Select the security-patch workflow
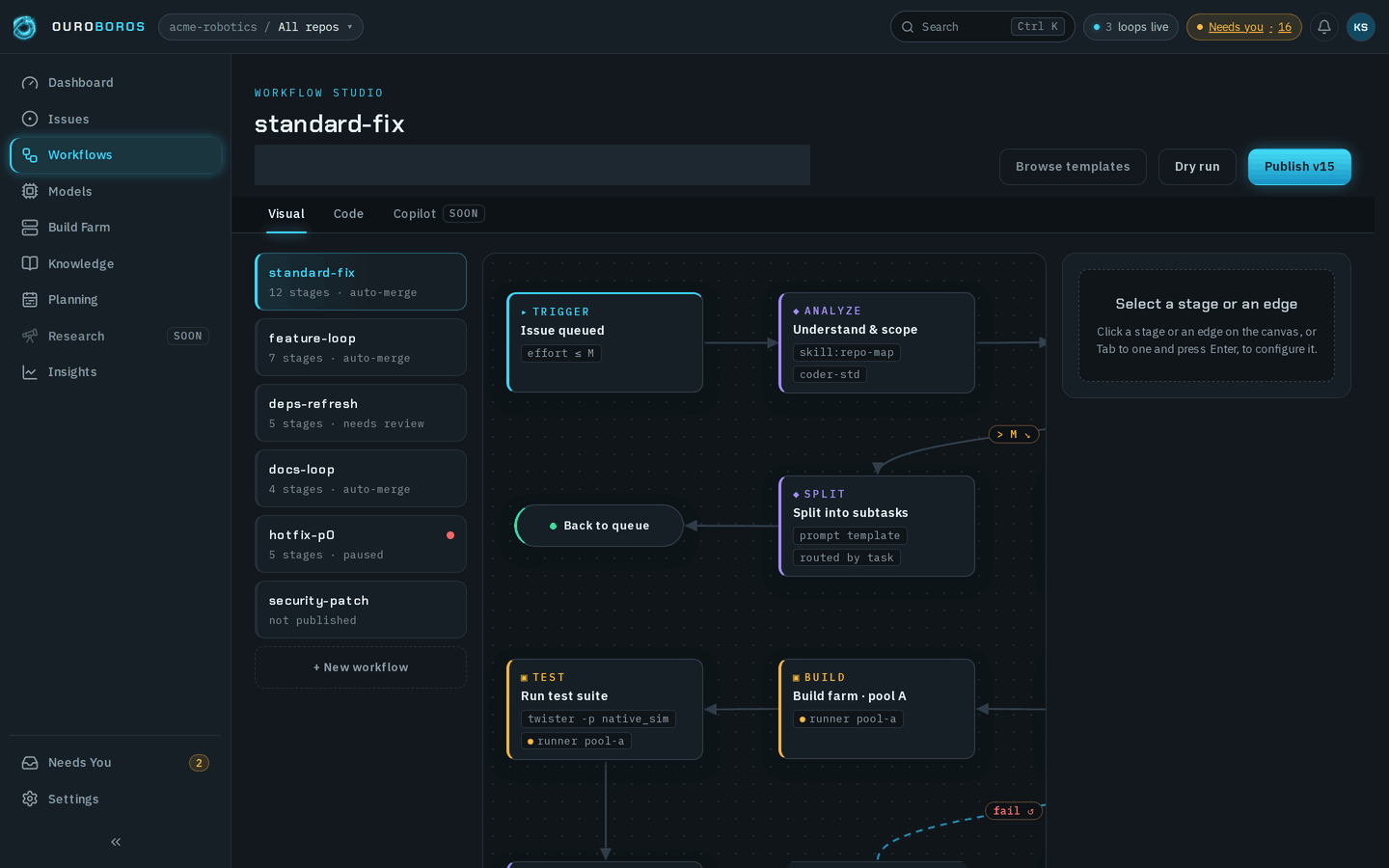This screenshot has width=1389, height=868. pos(361,610)
